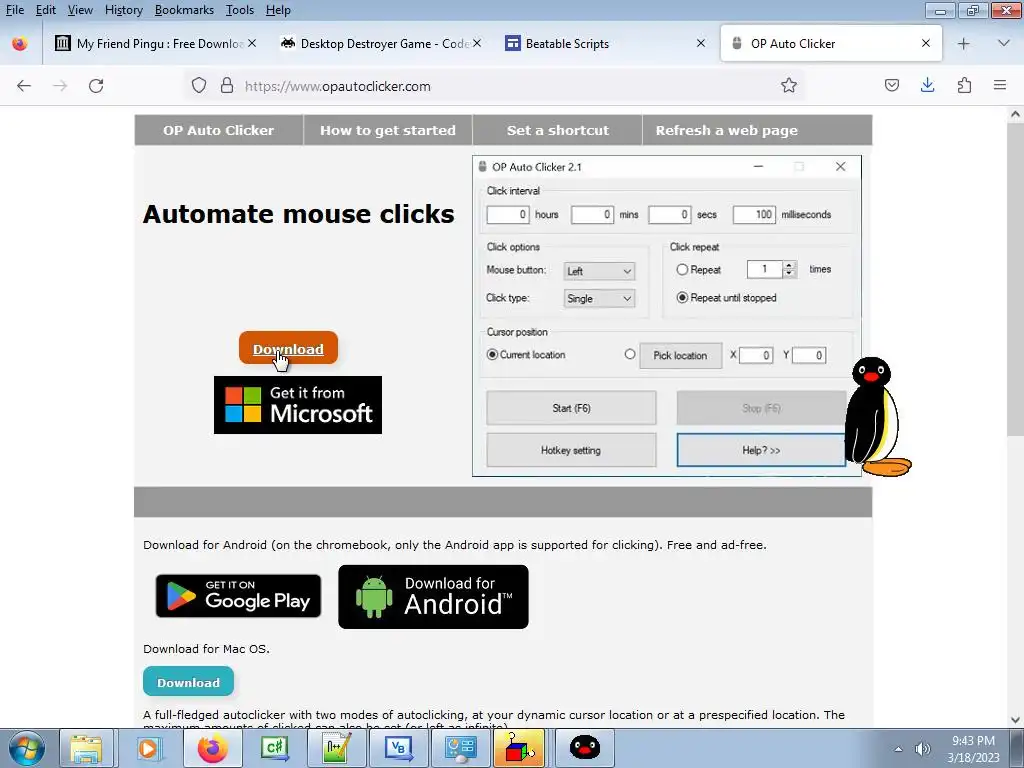Screen dimensions: 1024x768
Task: Click the Help? >> button
Action: coord(761,450)
